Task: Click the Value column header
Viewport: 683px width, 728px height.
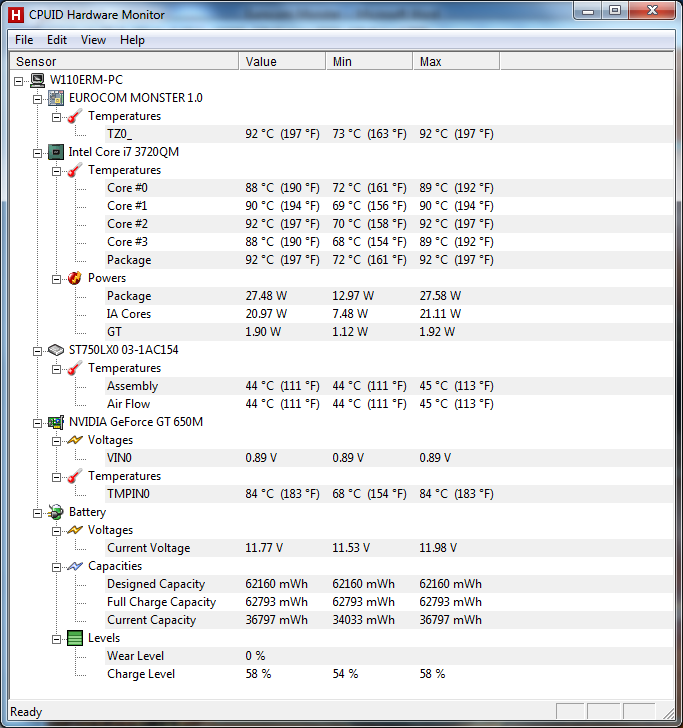Action: pyautogui.click(x=282, y=61)
